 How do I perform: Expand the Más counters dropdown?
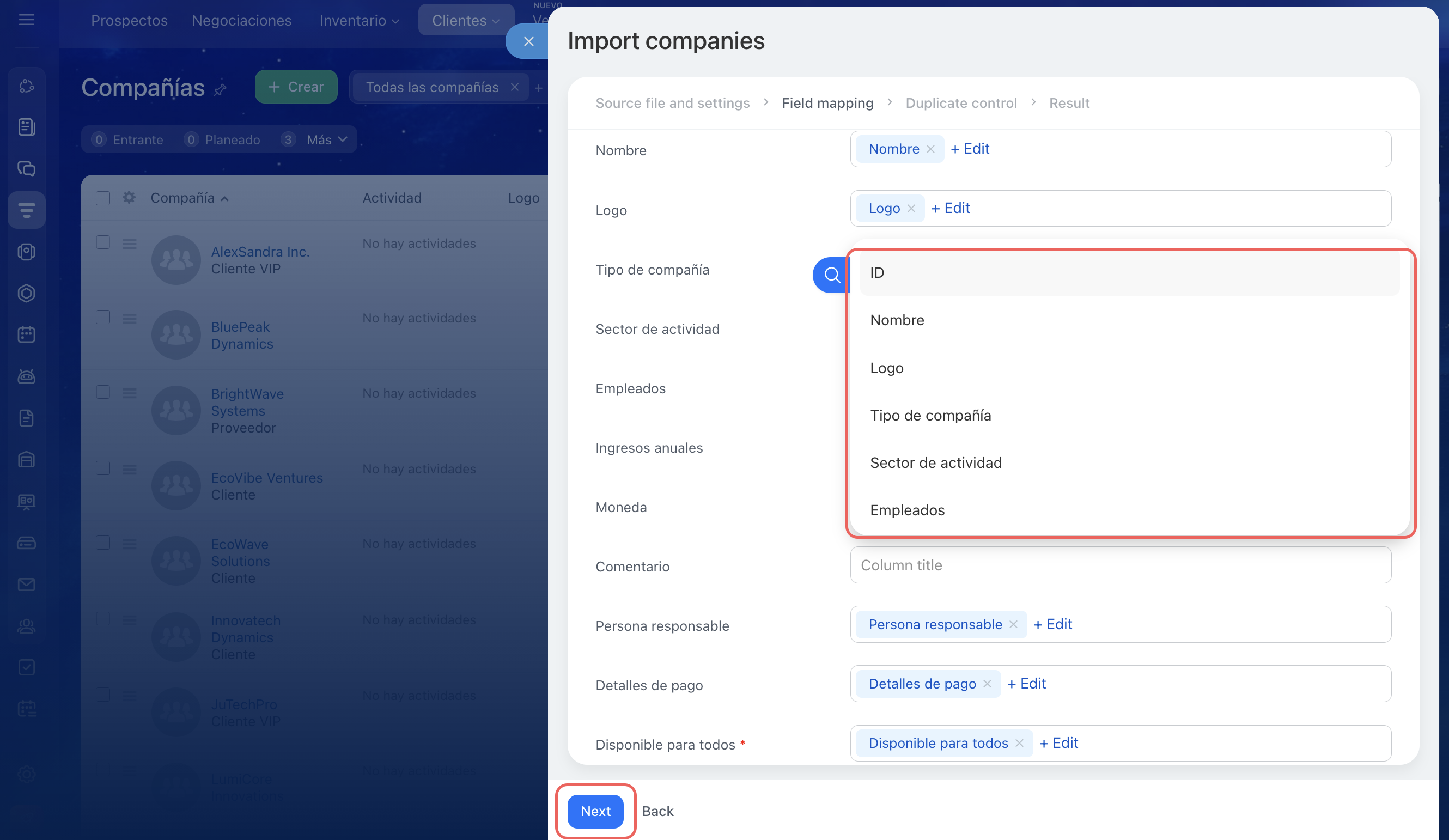pyautogui.click(x=327, y=139)
